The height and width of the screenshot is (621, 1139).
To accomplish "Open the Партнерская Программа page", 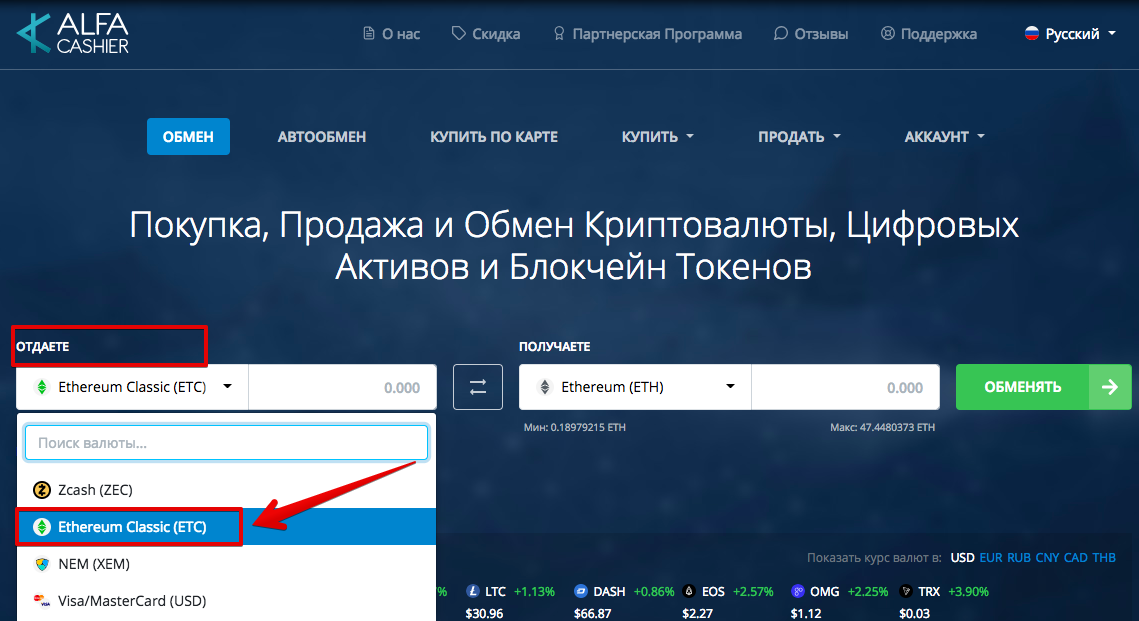I will tap(648, 33).
